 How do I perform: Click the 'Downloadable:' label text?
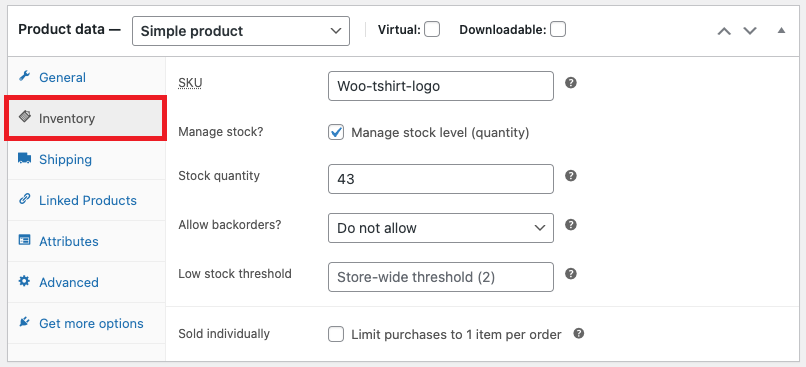[x=503, y=30]
